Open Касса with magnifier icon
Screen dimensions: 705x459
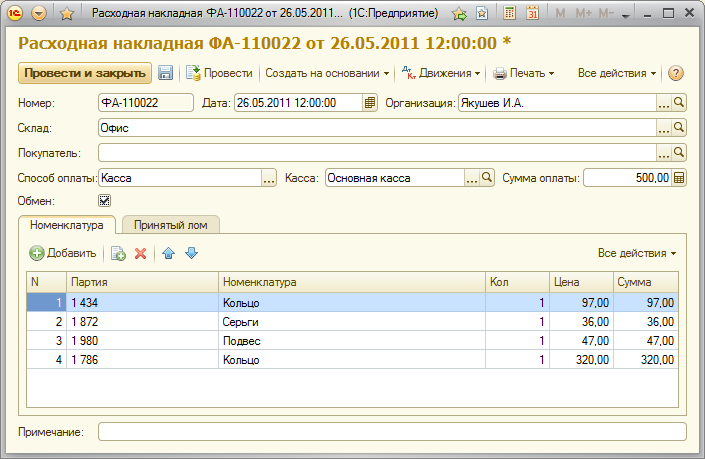click(x=487, y=178)
